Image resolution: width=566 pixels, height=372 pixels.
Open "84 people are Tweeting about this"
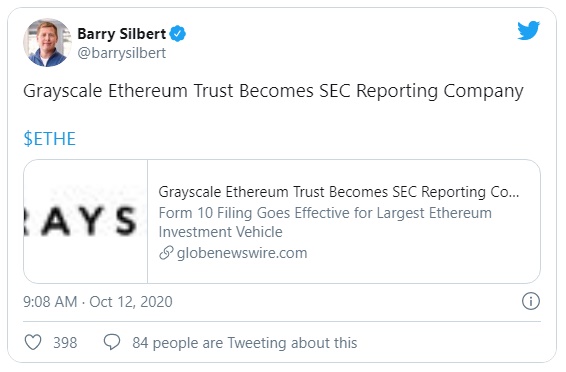(x=244, y=343)
